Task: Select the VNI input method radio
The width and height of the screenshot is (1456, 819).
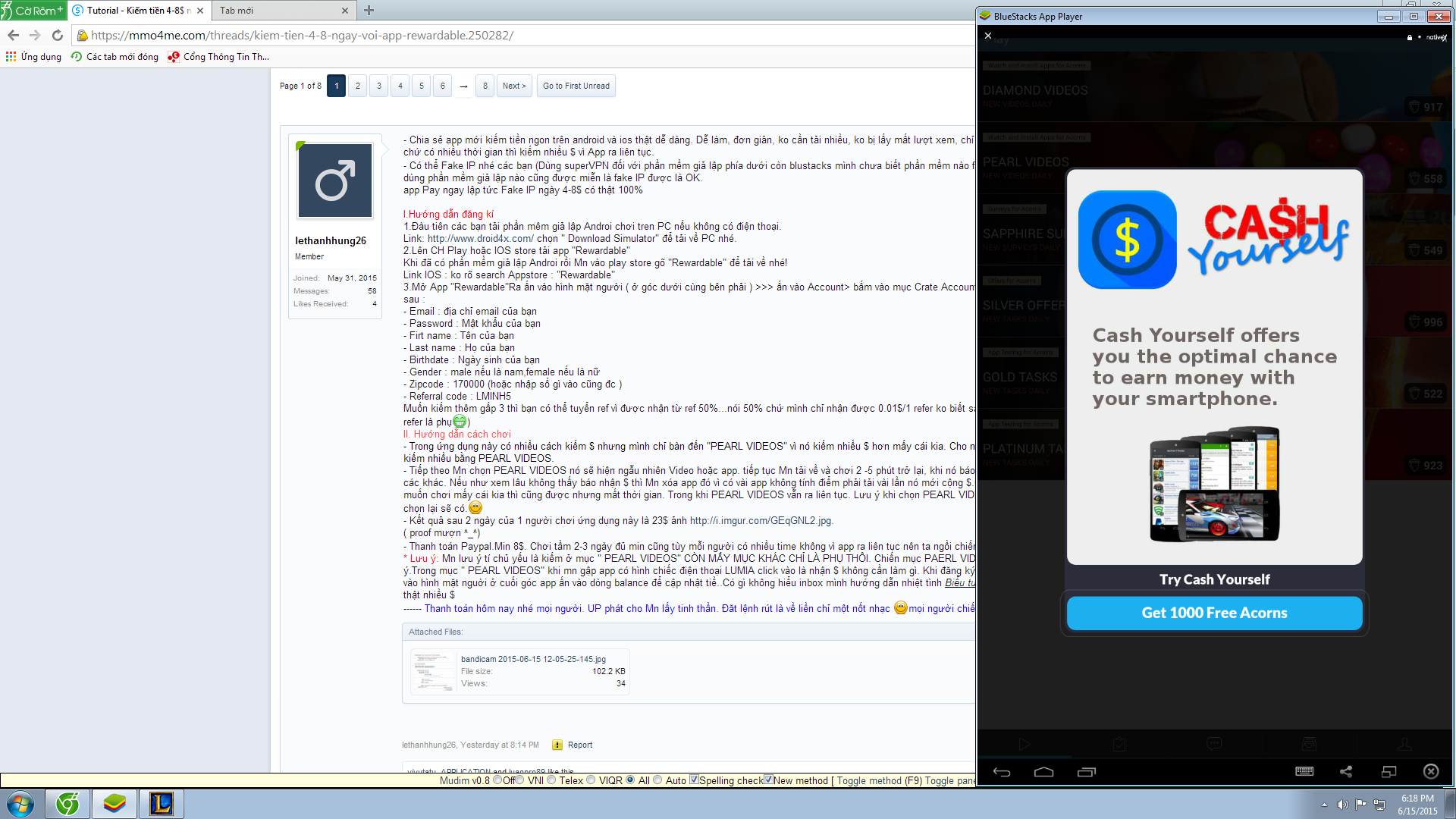Action: (520, 780)
